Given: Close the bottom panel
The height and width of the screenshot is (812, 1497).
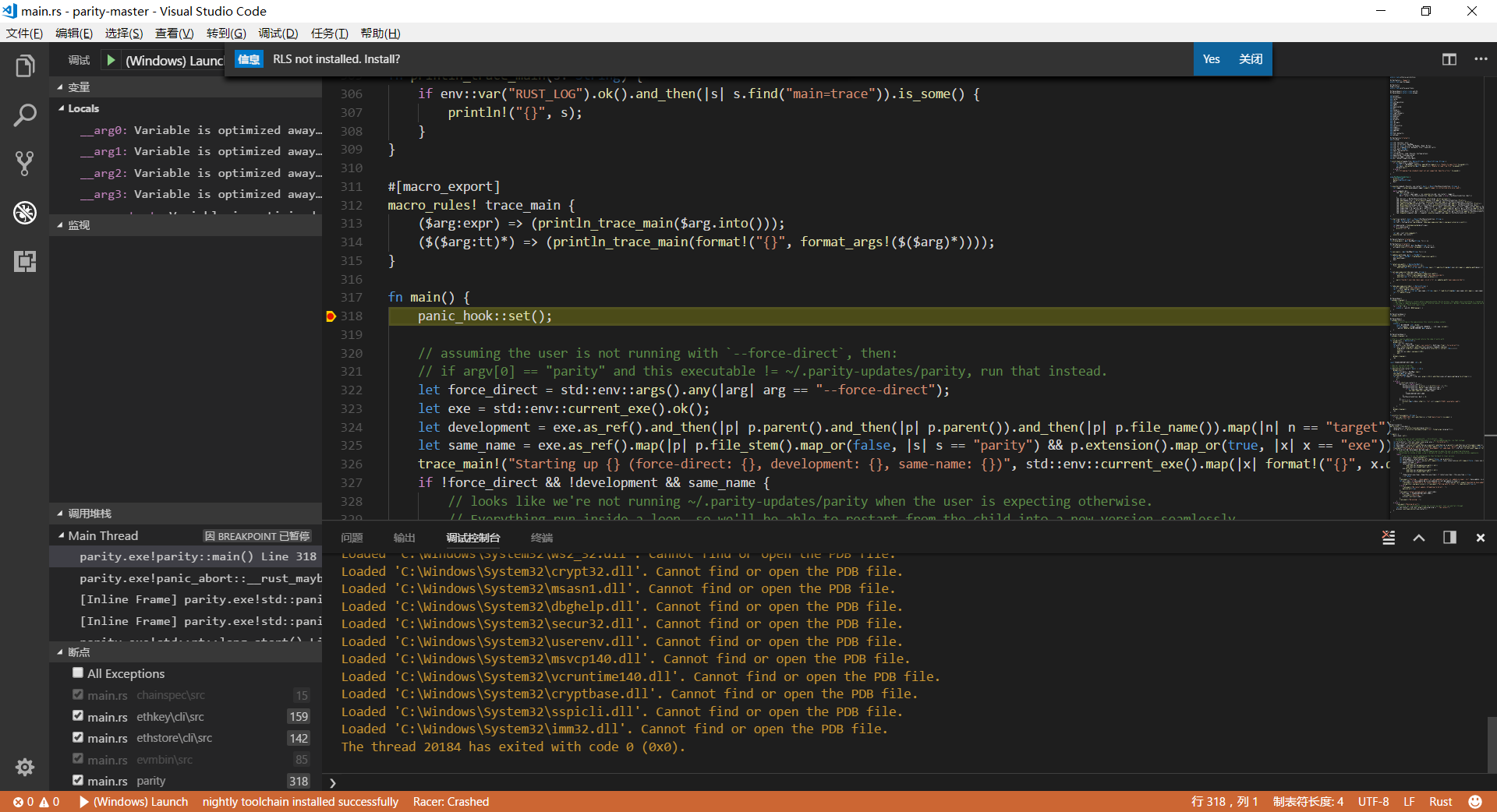Looking at the screenshot, I should tap(1480, 538).
